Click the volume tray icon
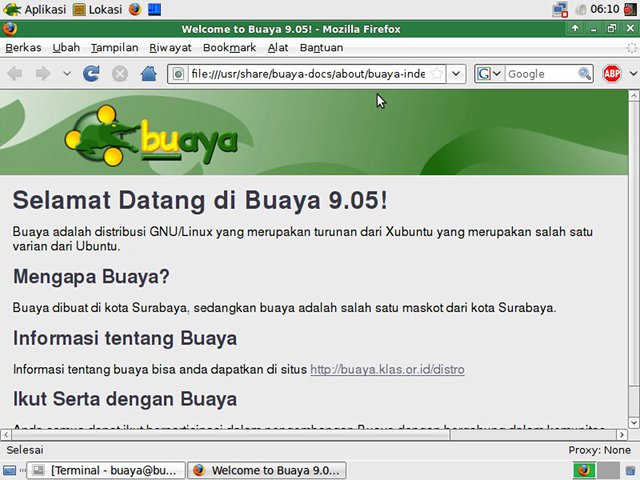Viewport: 640px width, 480px height. point(581,9)
